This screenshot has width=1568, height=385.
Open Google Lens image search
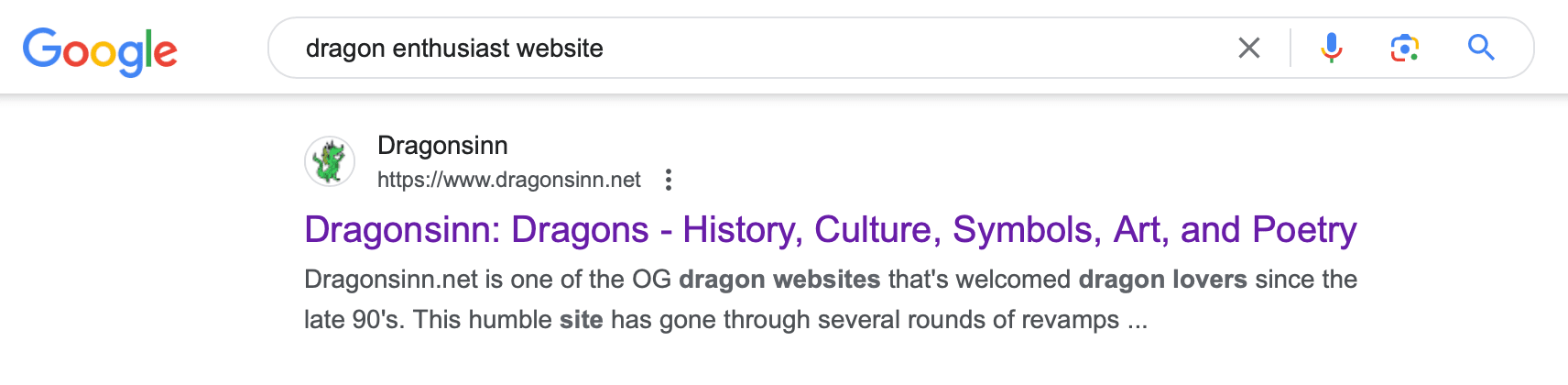click(1404, 48)
